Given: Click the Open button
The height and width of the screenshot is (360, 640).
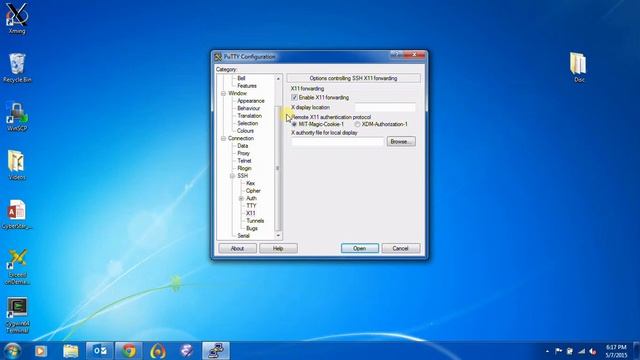Looking at the screenshot, I should [360, 248].
